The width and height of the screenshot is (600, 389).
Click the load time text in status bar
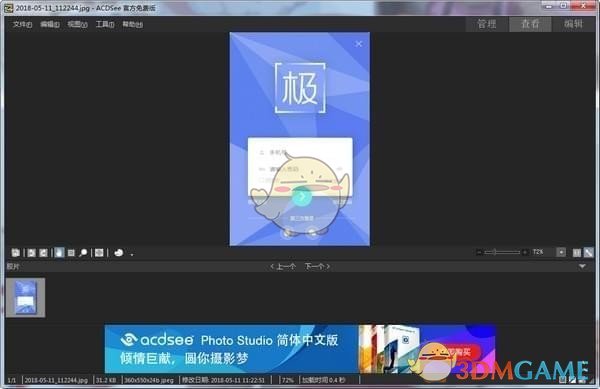[x=324, y=380]
